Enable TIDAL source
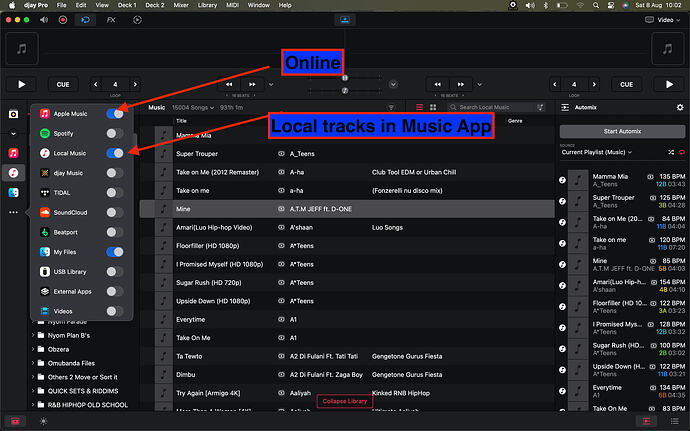690x431 pixels. pos(115,193)
